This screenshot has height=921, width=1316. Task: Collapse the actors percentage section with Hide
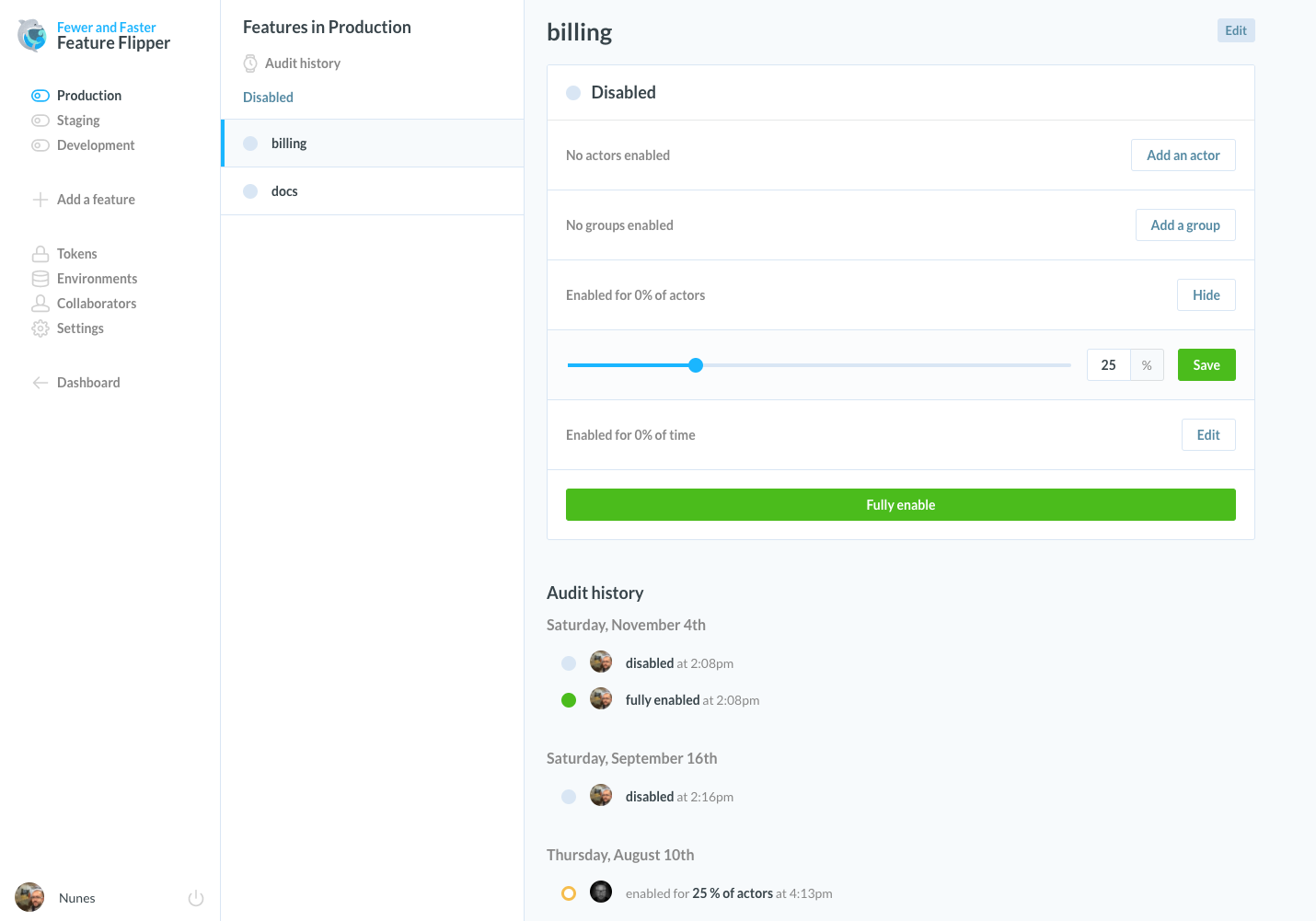coord(1206,294)
